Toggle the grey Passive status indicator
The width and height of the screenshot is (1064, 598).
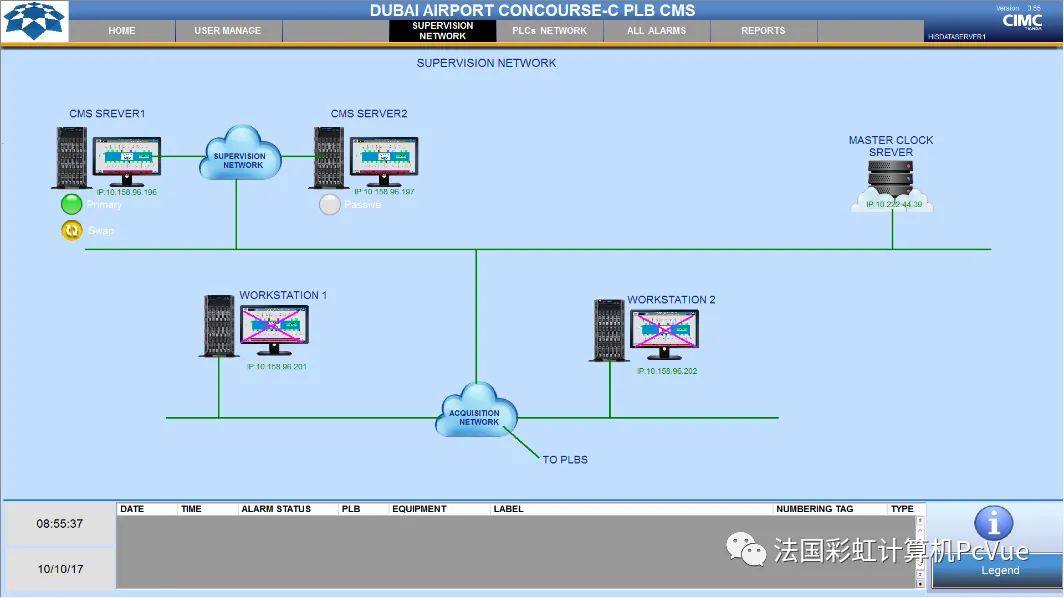[330, 204]
